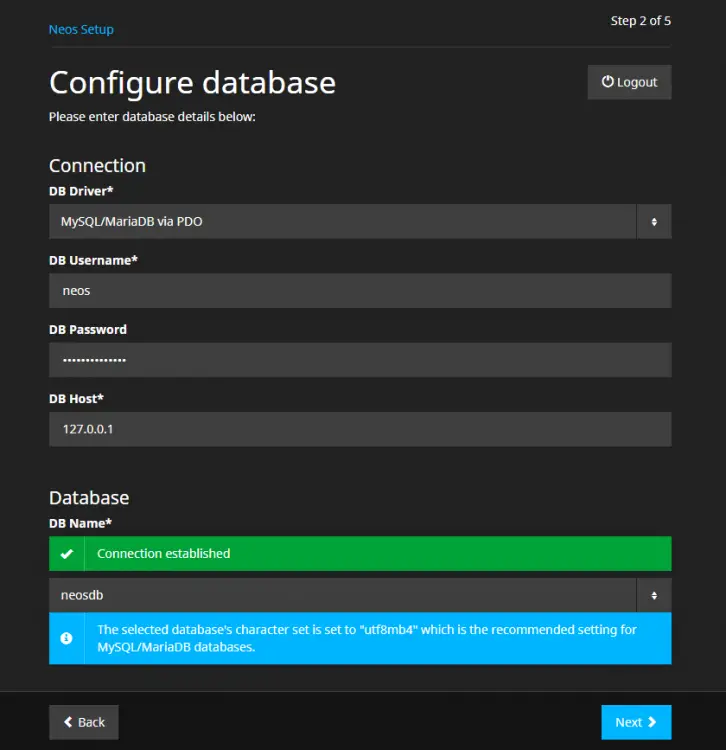Open the Neos Setup link

point(81,29)
